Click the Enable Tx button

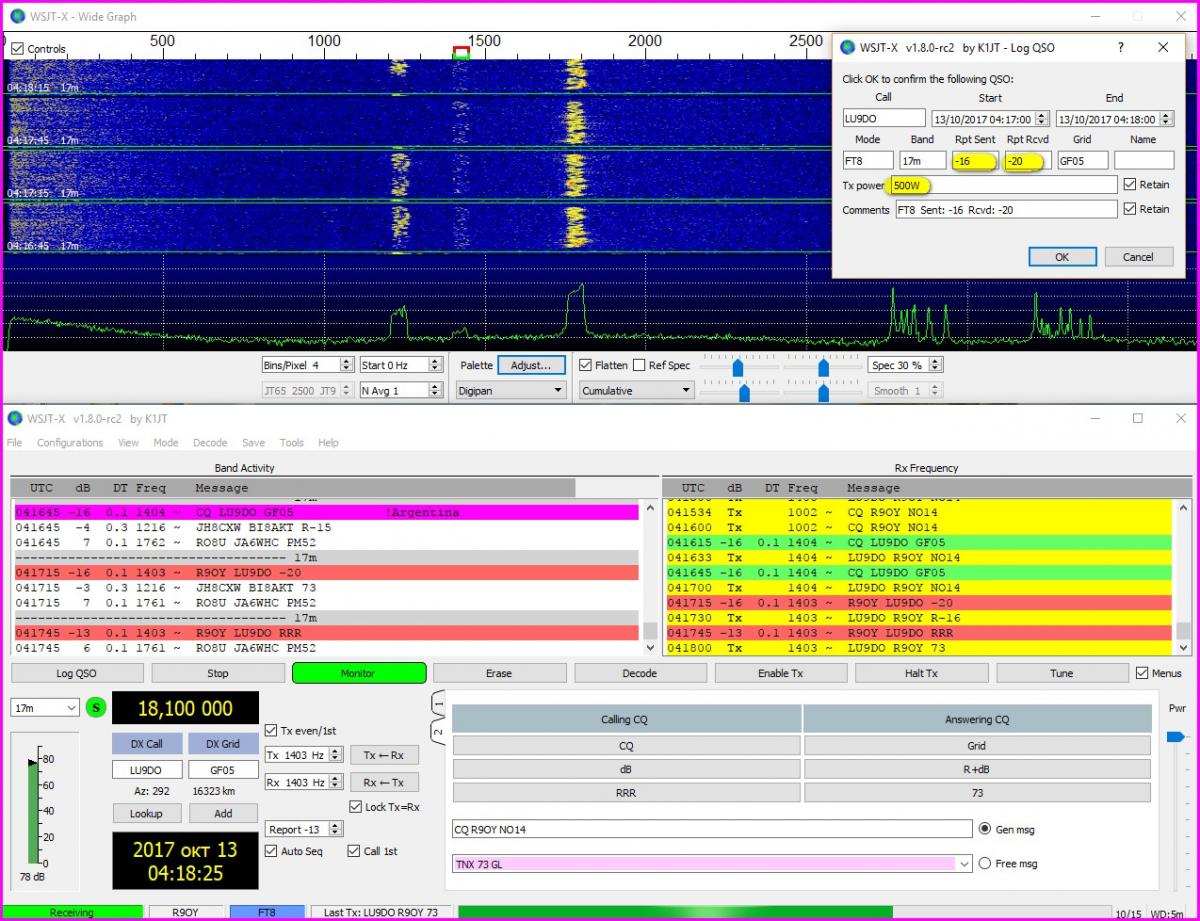pos(780,673)
